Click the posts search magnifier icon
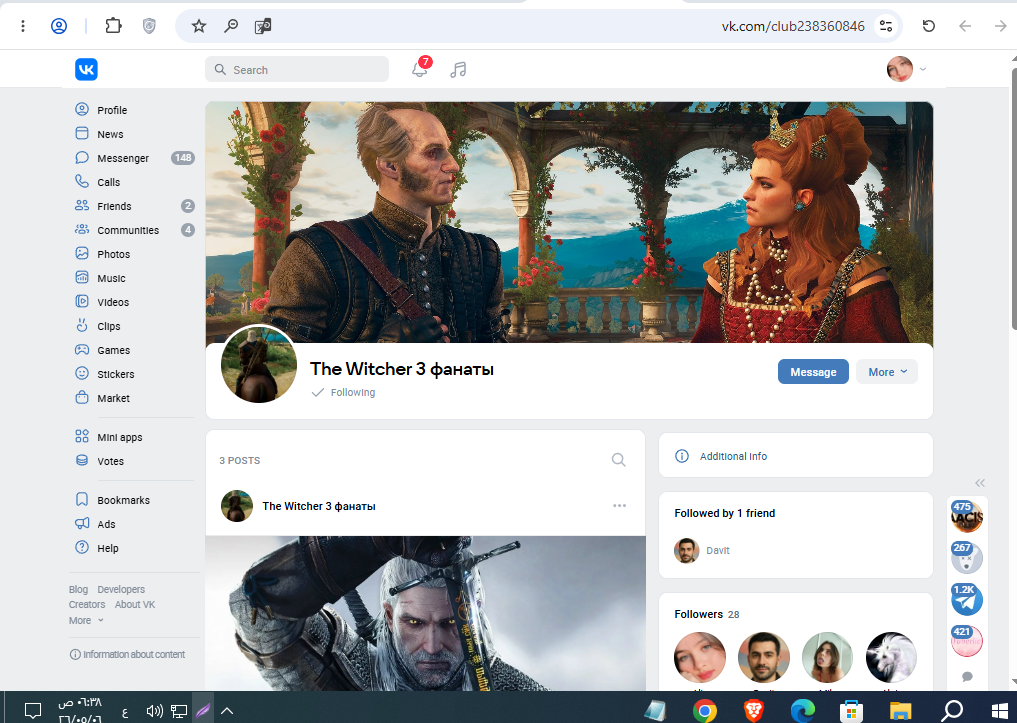Viewport: 1017px width, 723px height. point(619,460)
